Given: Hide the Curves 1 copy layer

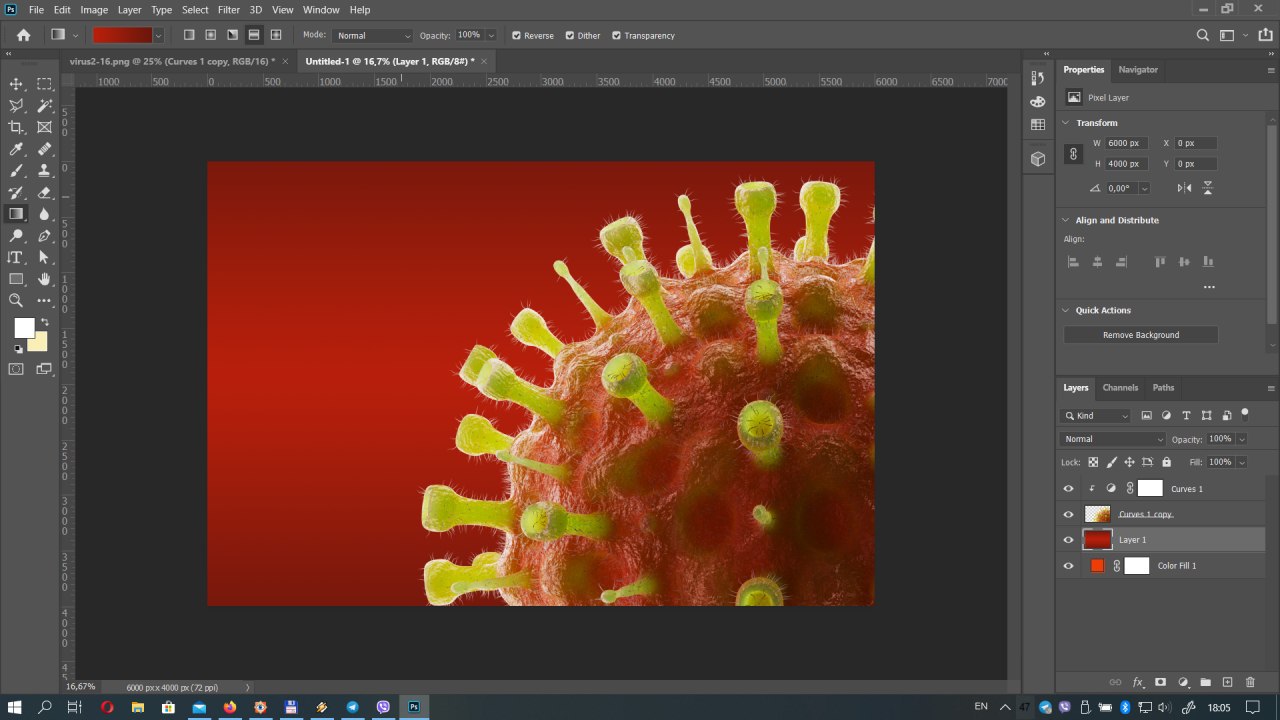Looking at the screenshot, I should pos(1068,514).
